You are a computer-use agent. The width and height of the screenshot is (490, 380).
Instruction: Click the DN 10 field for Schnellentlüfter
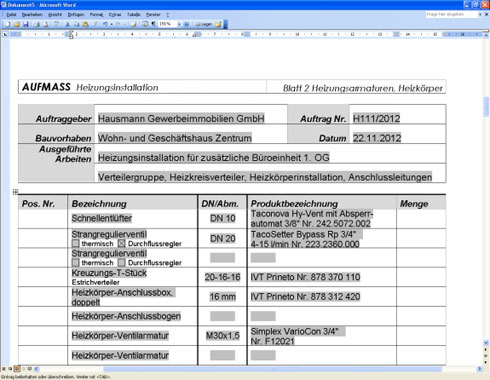[222, 218]
